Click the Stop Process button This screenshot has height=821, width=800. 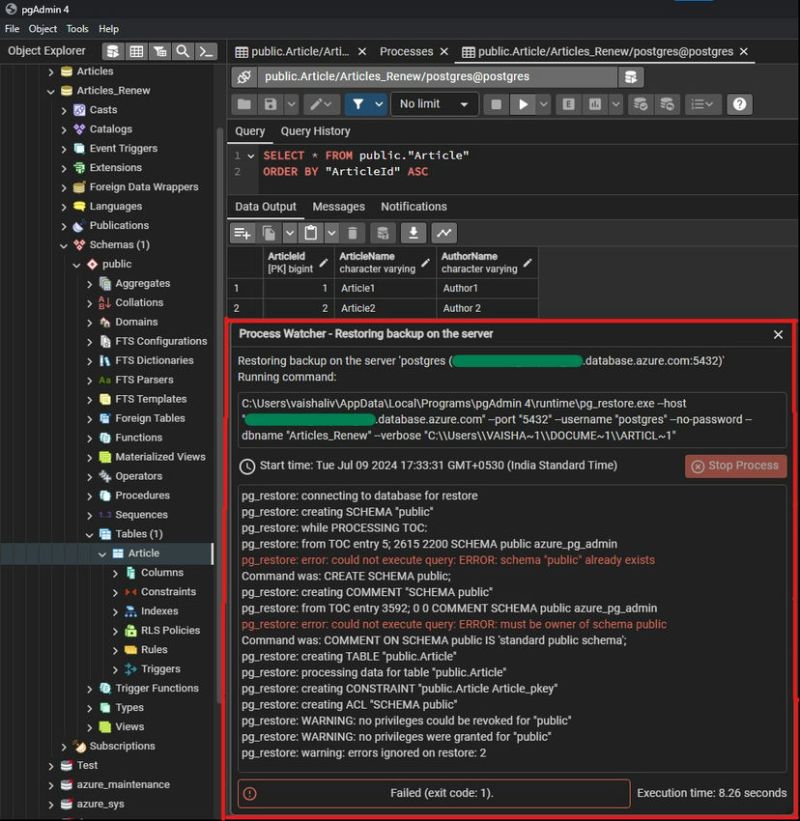tap(735, 465)
